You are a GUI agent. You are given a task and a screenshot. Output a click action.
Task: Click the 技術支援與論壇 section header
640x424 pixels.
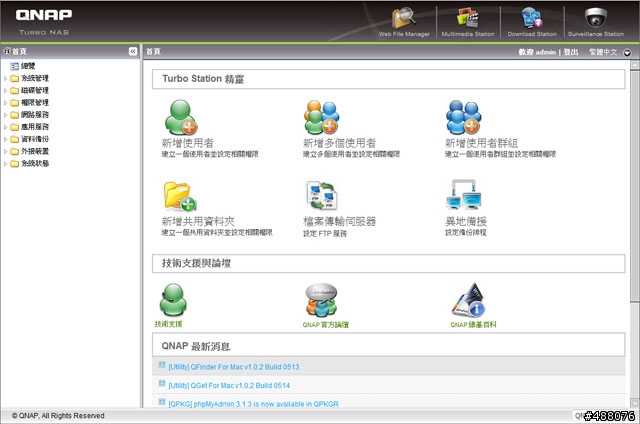pos(388,263)
